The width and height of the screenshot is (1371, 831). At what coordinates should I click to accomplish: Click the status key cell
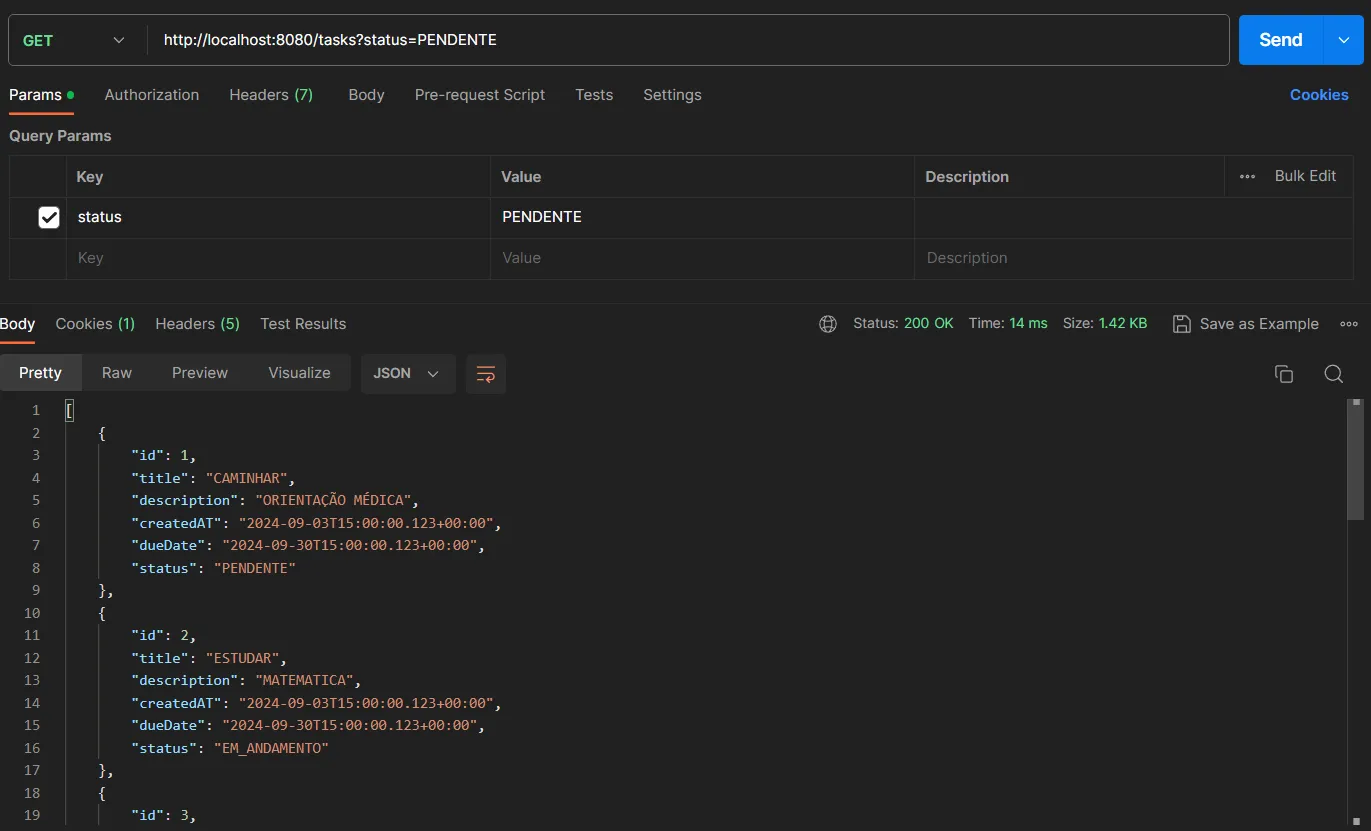coord(279,217)
